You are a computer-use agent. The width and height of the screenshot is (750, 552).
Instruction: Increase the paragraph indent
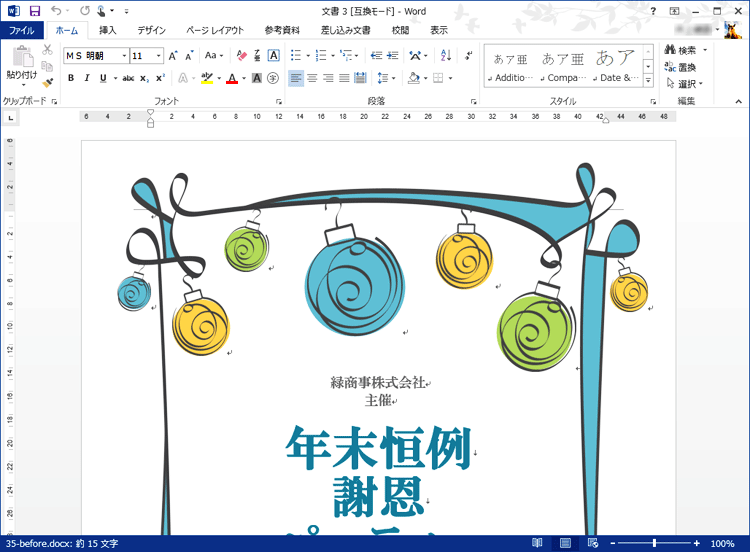coord(393,56)
